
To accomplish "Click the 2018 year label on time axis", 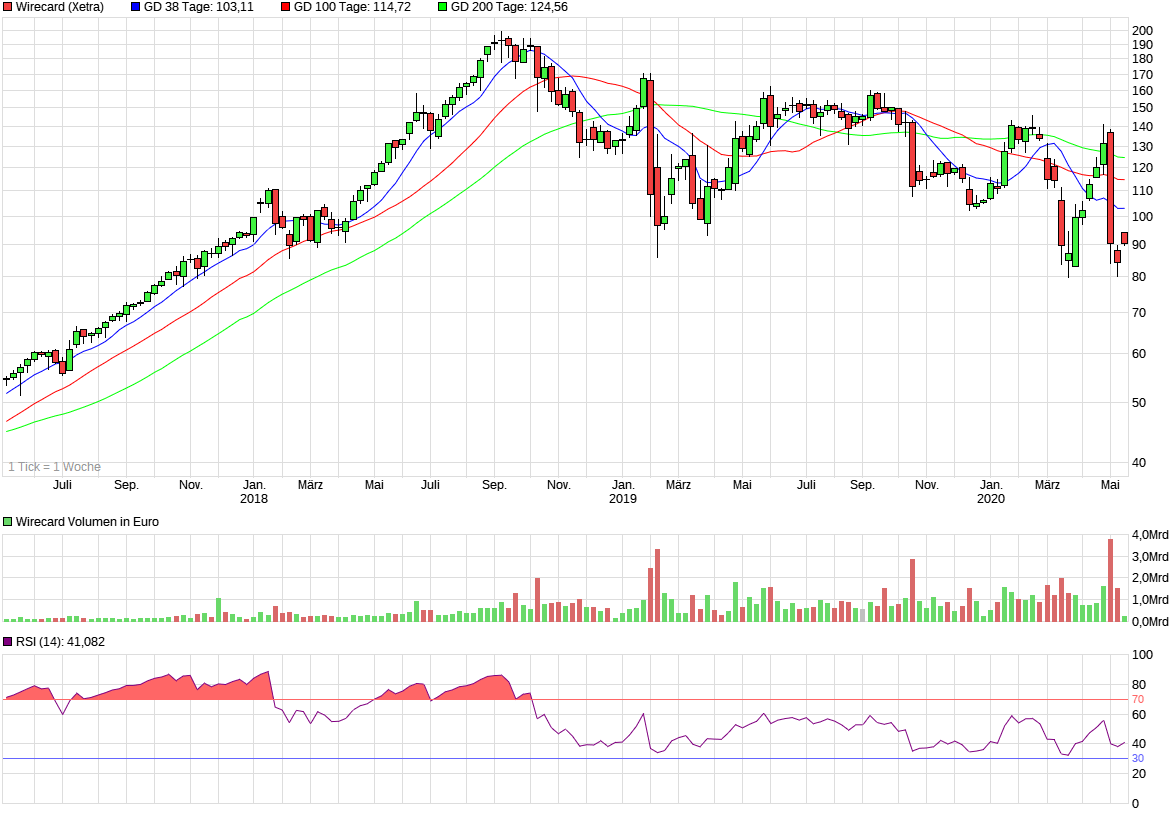I will click(254, 499).
